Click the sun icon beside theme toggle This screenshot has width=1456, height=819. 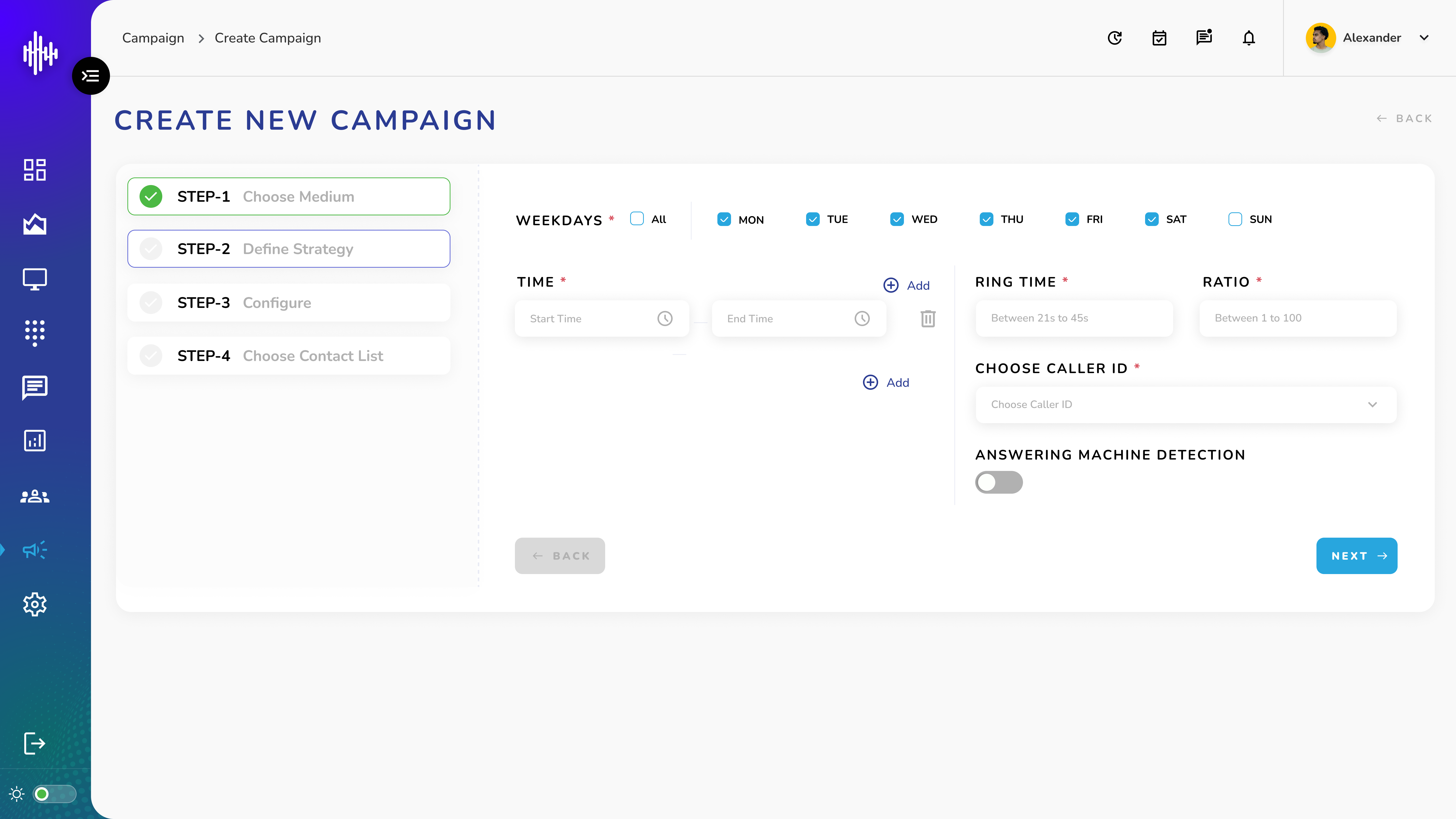coord(17,794)
